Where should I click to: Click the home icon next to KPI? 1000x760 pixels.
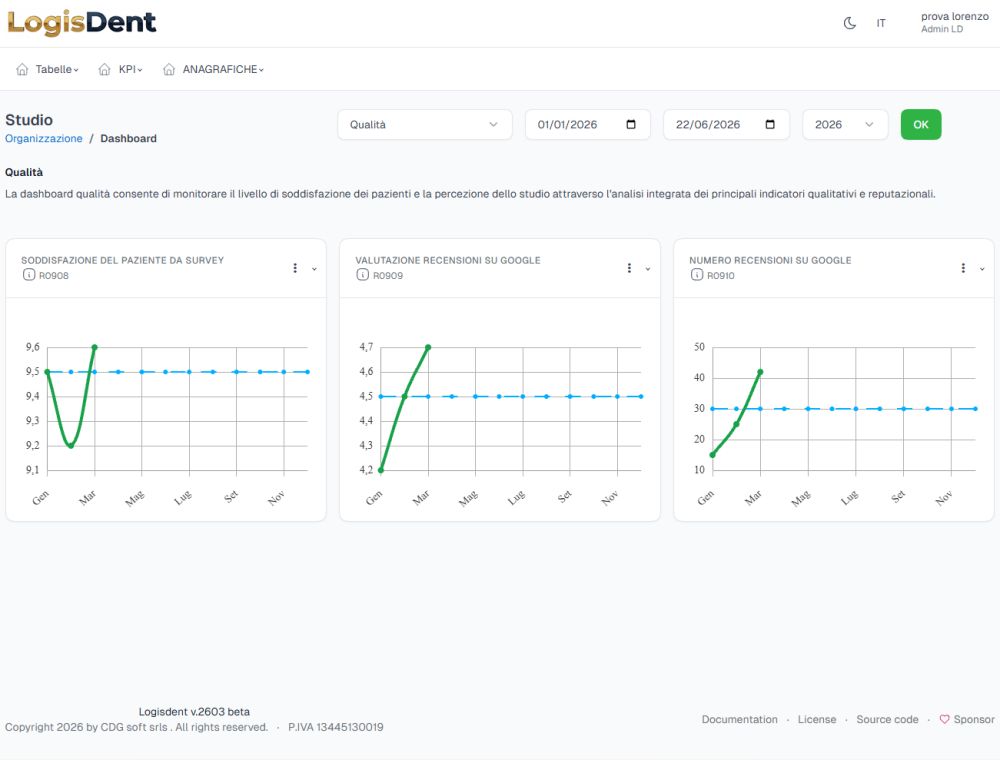(105, 69)
